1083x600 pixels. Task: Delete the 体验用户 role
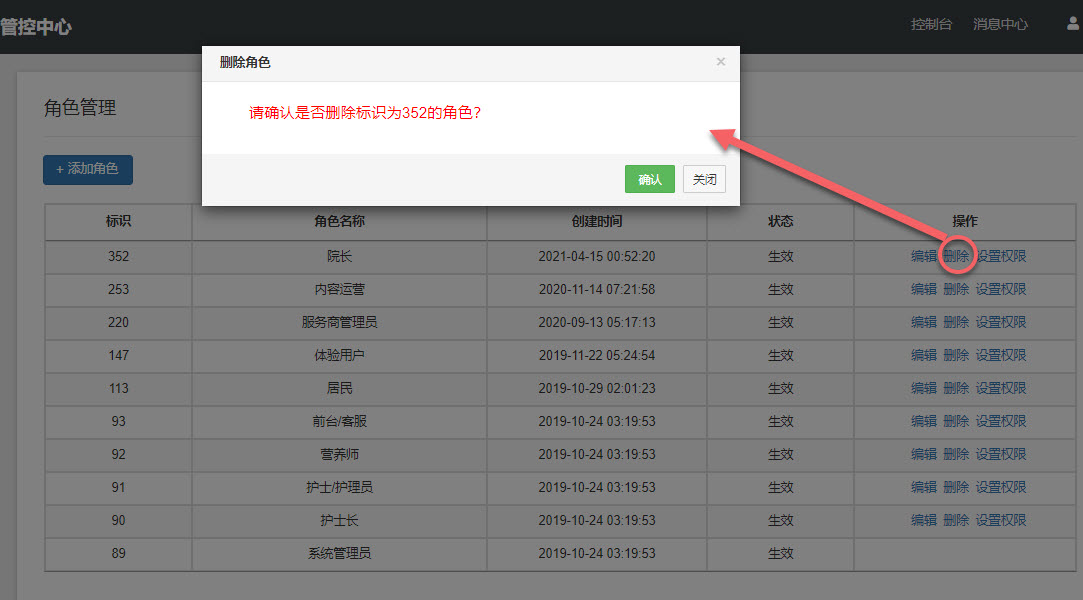(956, 355)
